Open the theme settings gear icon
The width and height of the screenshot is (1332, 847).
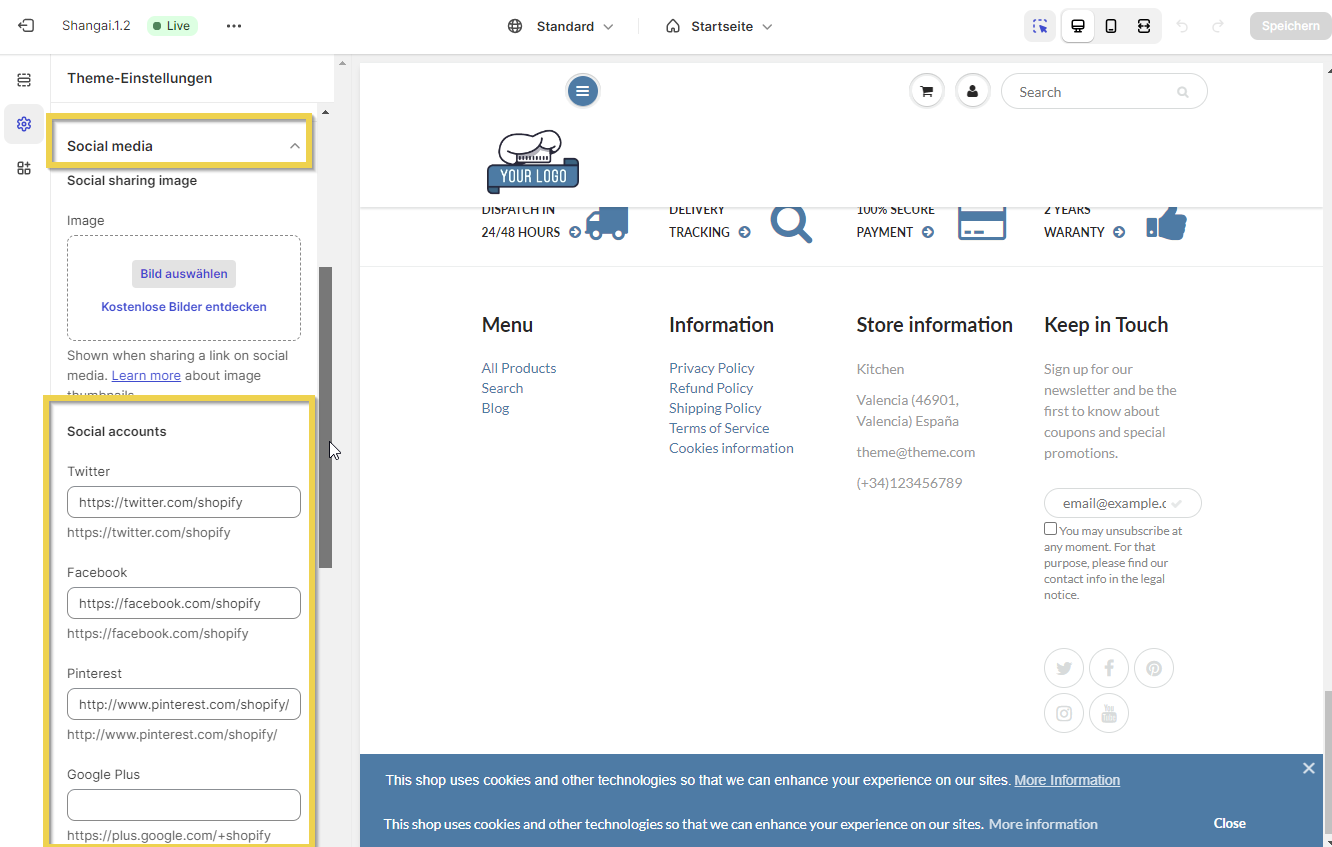(24, 124)
